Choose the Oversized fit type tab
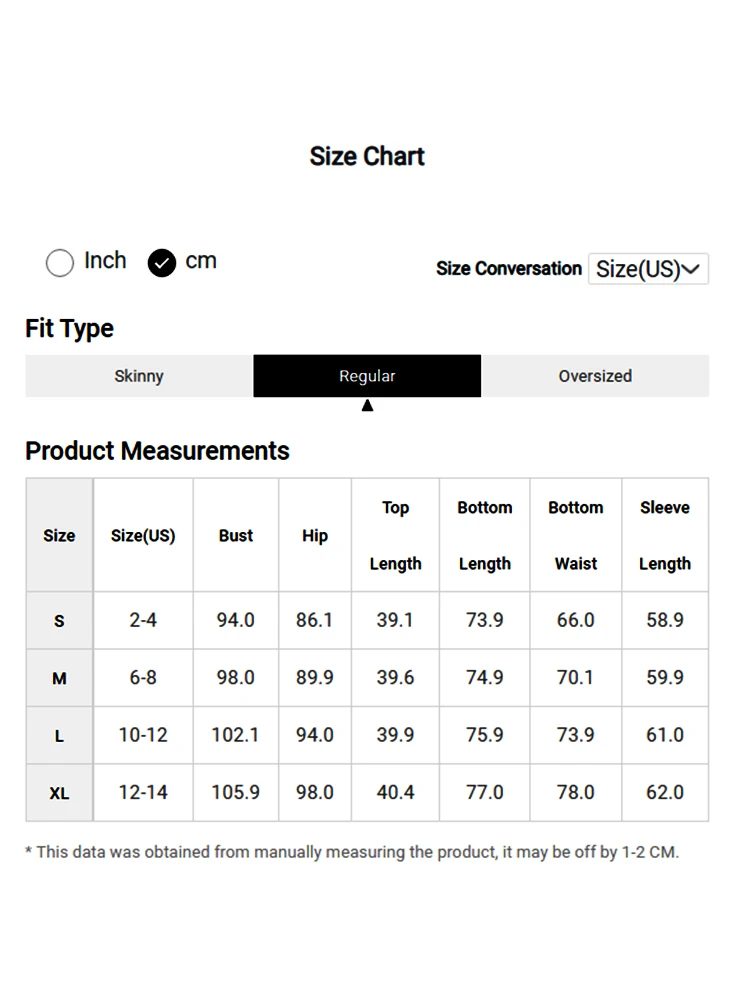This screenshot has height=1000, width=750. tap(595, 376)
